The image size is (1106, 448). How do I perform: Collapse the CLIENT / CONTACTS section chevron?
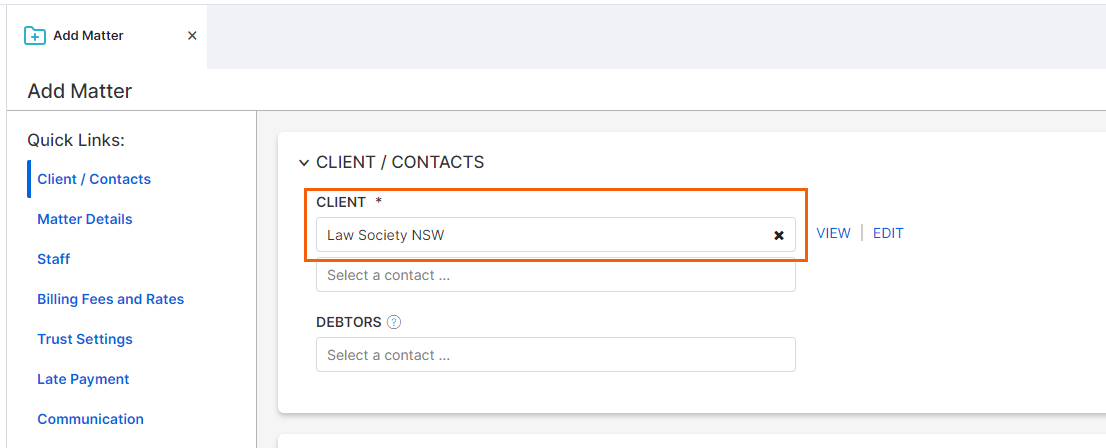[304, 163]
